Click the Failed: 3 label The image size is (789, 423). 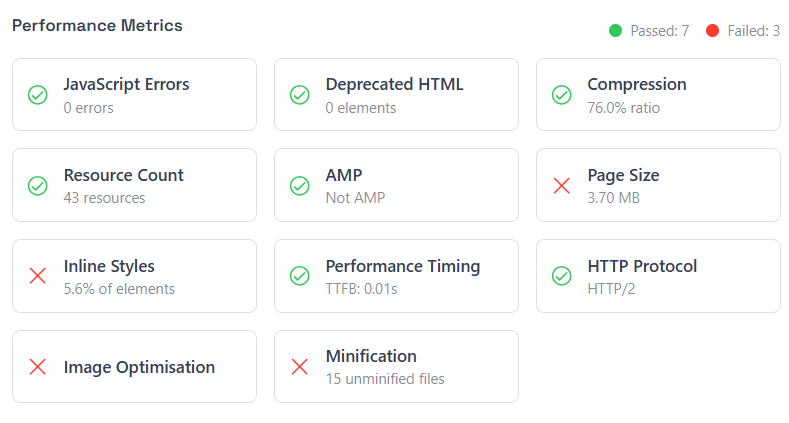coord(754,31)
